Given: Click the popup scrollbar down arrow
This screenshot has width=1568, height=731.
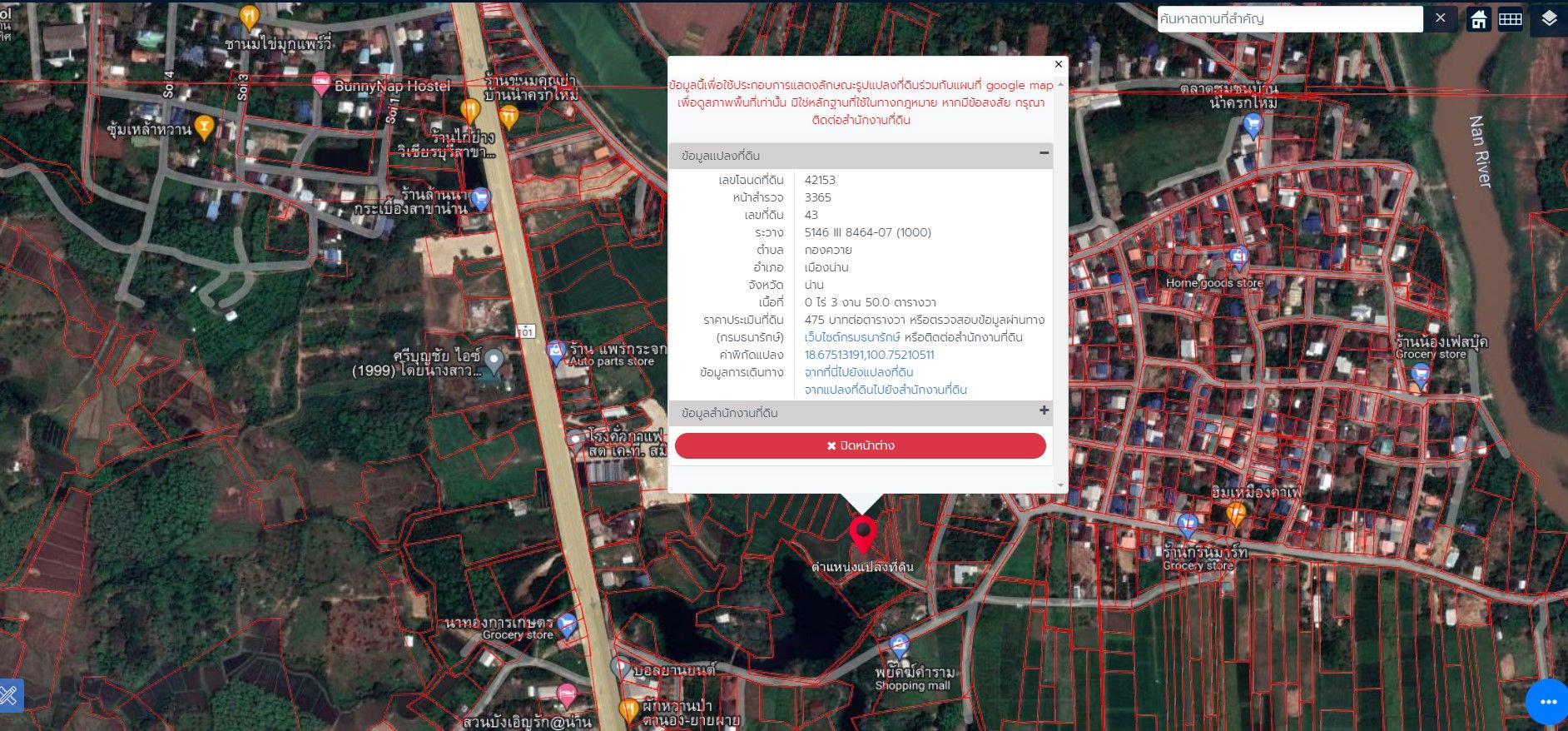Looking at the screenshot, I should point(1060,485).
